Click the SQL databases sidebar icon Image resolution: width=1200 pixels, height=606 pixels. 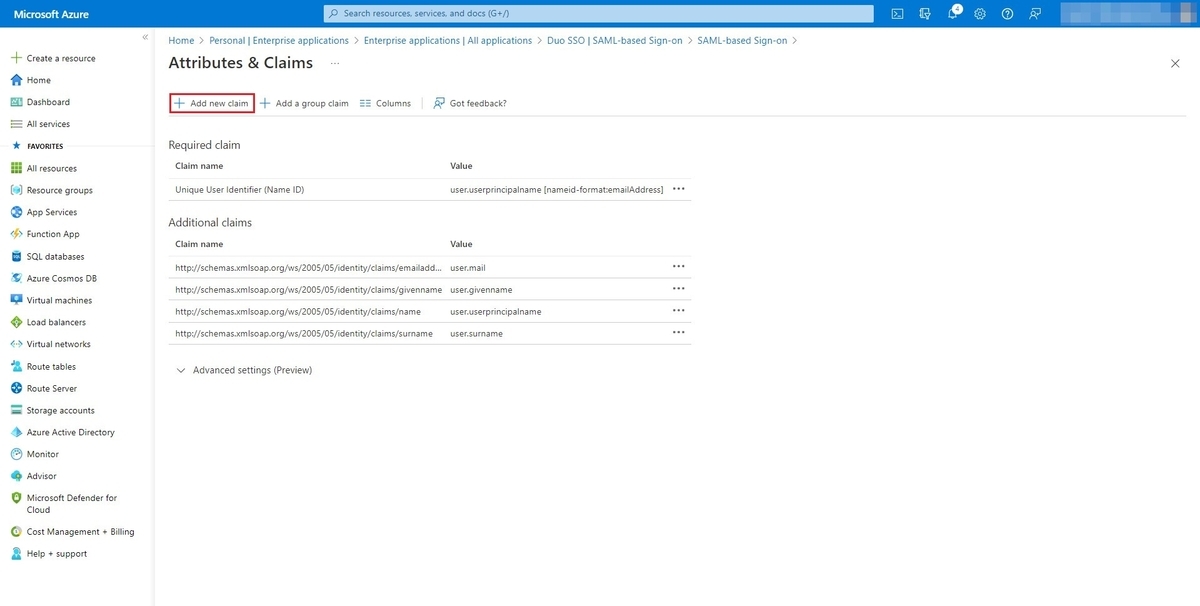16,256
